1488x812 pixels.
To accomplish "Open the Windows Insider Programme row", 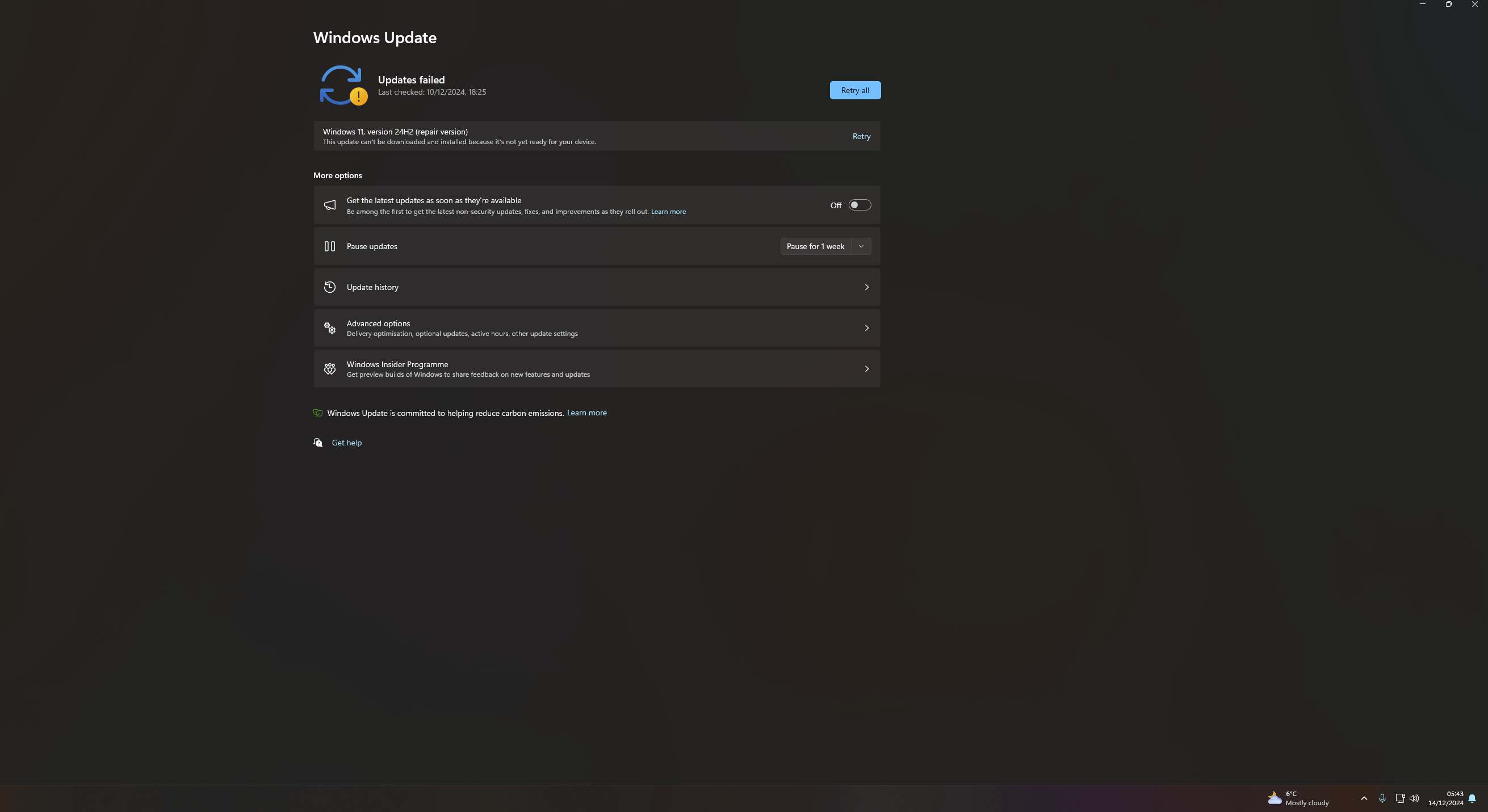I will point(597,369).
